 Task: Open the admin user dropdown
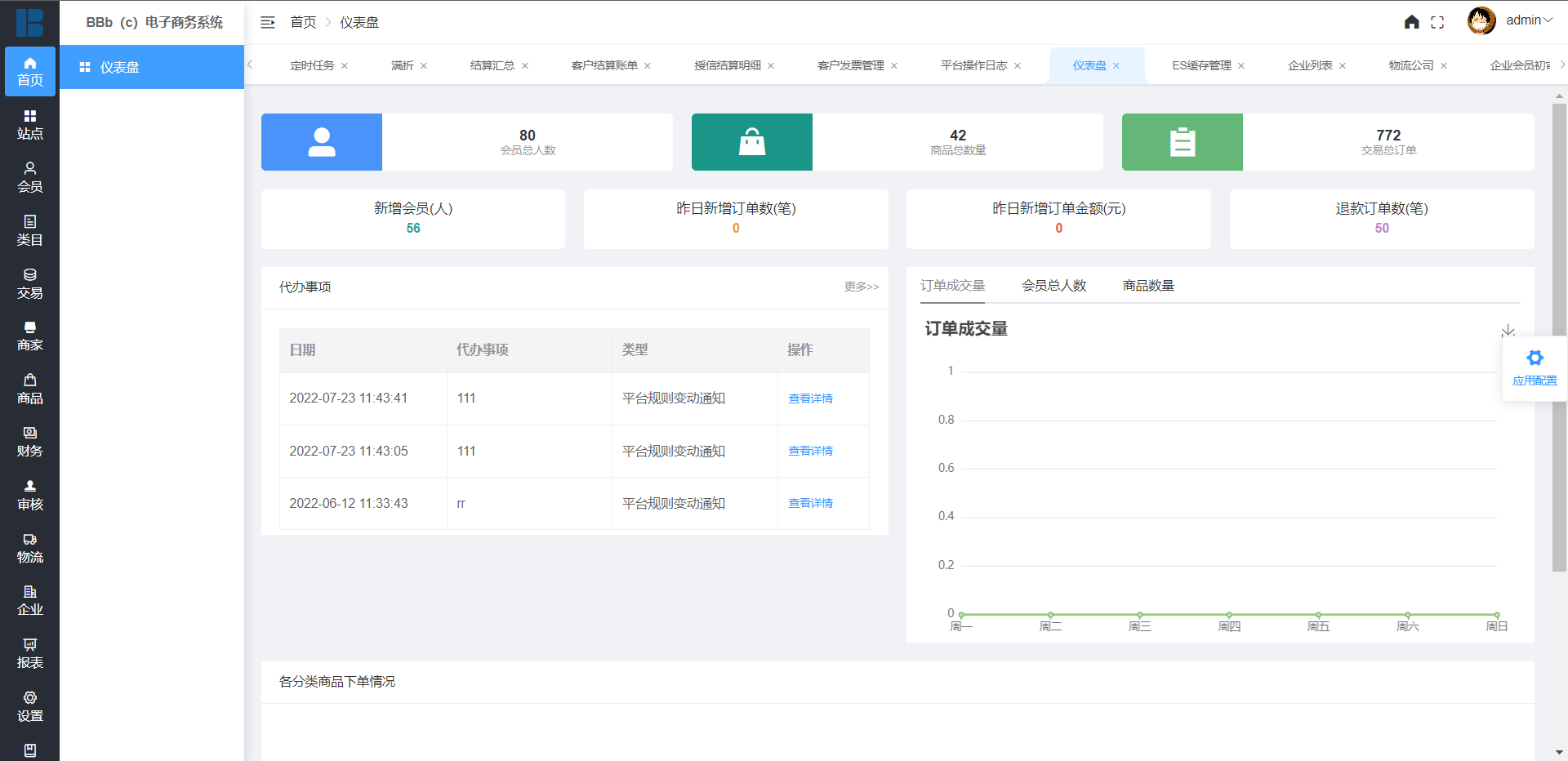(1529, 20)
